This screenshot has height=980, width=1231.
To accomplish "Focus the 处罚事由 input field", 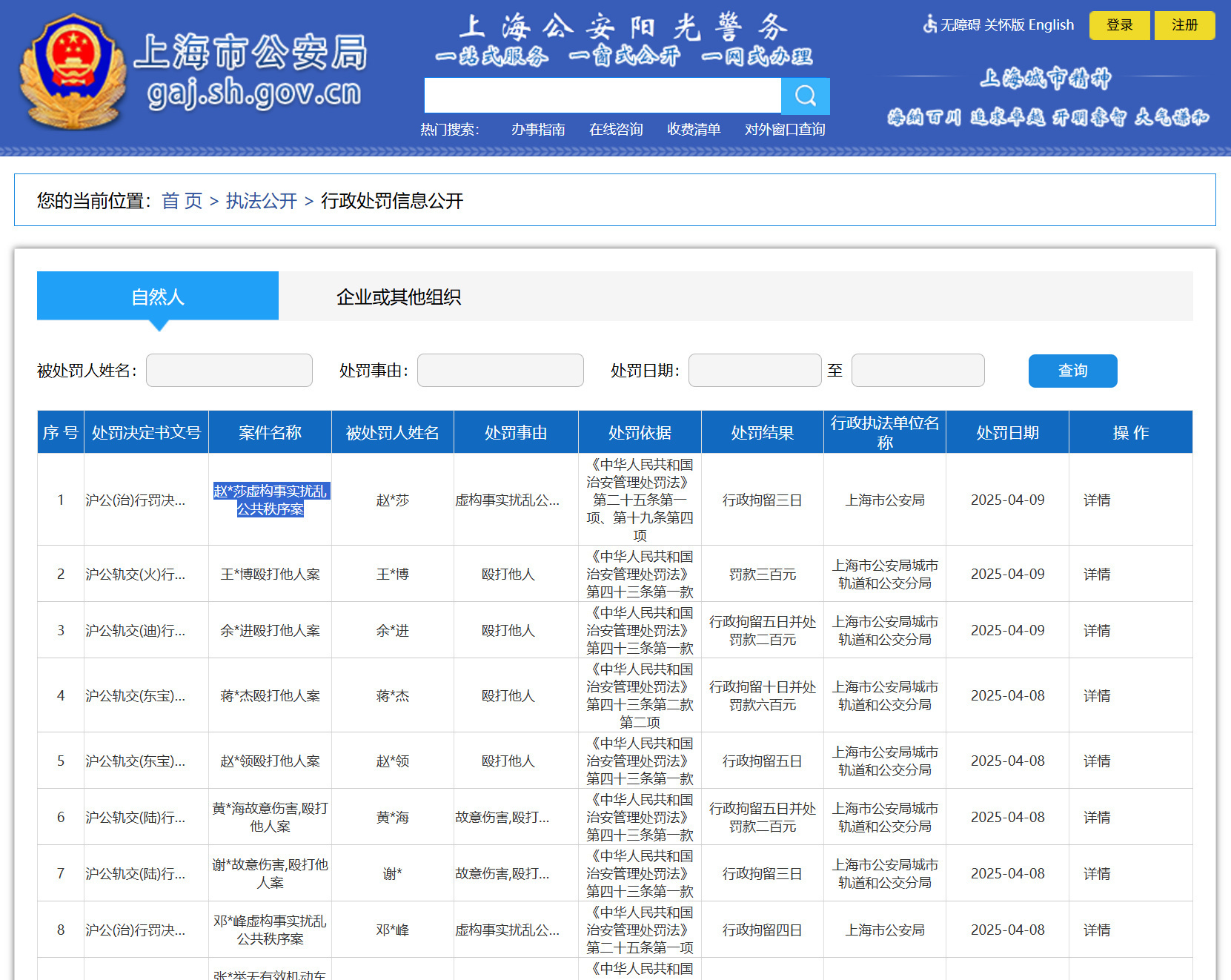I will click(500, 371).
